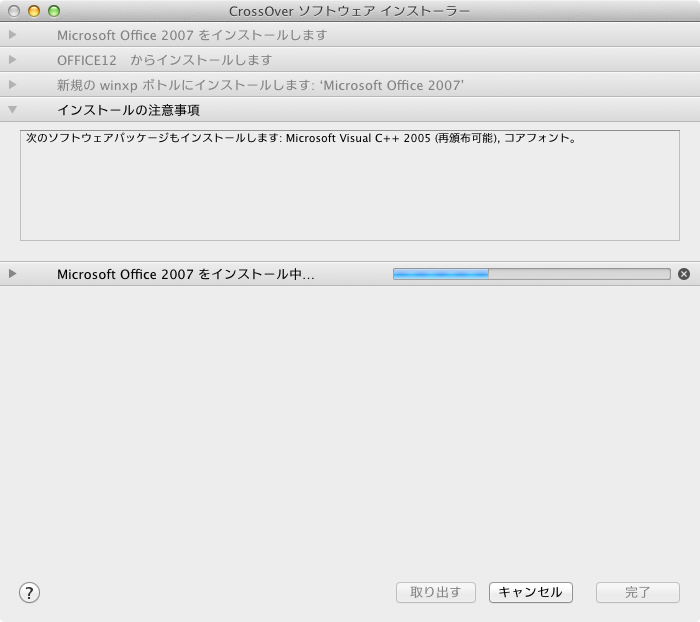Expand the '新規の winxp ボトルにインストールします' section
This screenshot has width=700, height=622.
[12, 84]
